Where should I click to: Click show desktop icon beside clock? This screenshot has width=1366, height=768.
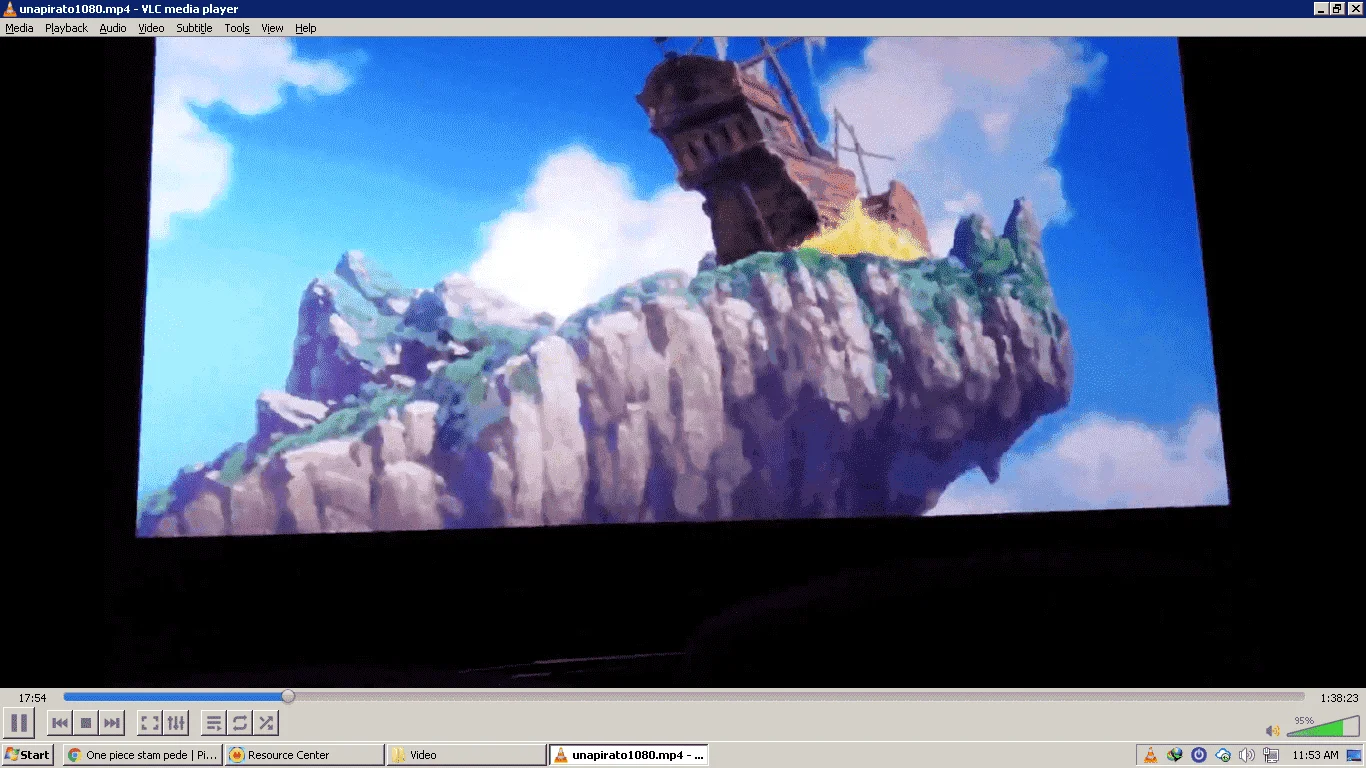point(1353,755)
